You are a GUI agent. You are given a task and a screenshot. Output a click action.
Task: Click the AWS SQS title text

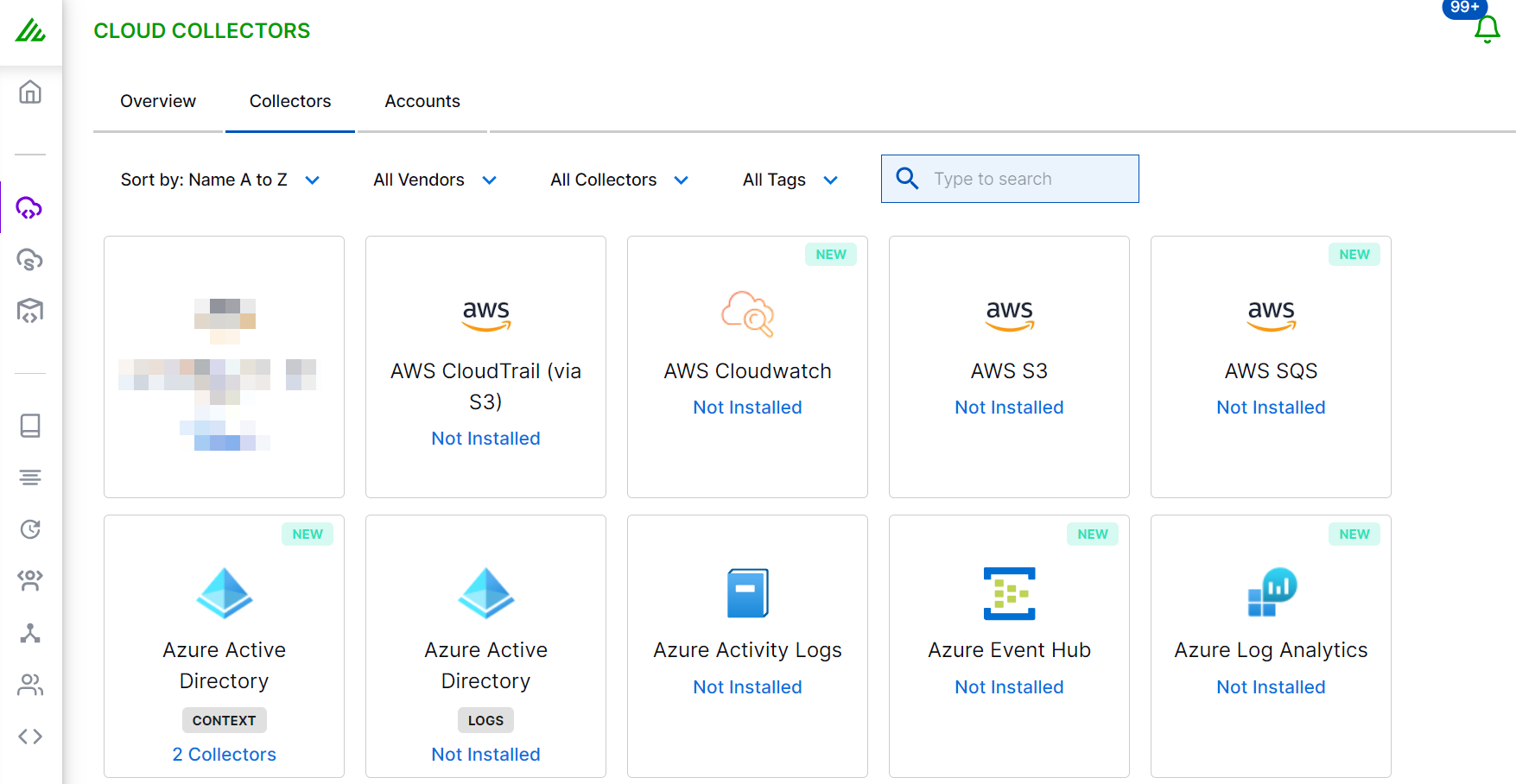tap(1272, 371)
